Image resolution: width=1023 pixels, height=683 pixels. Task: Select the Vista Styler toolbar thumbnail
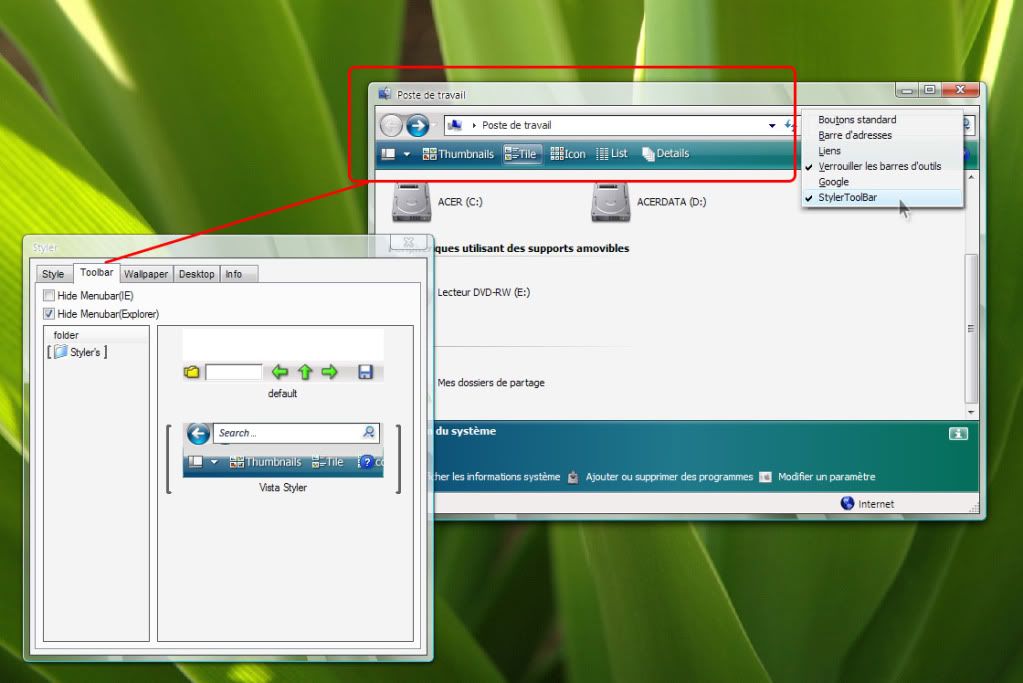(x=283, y=451)
